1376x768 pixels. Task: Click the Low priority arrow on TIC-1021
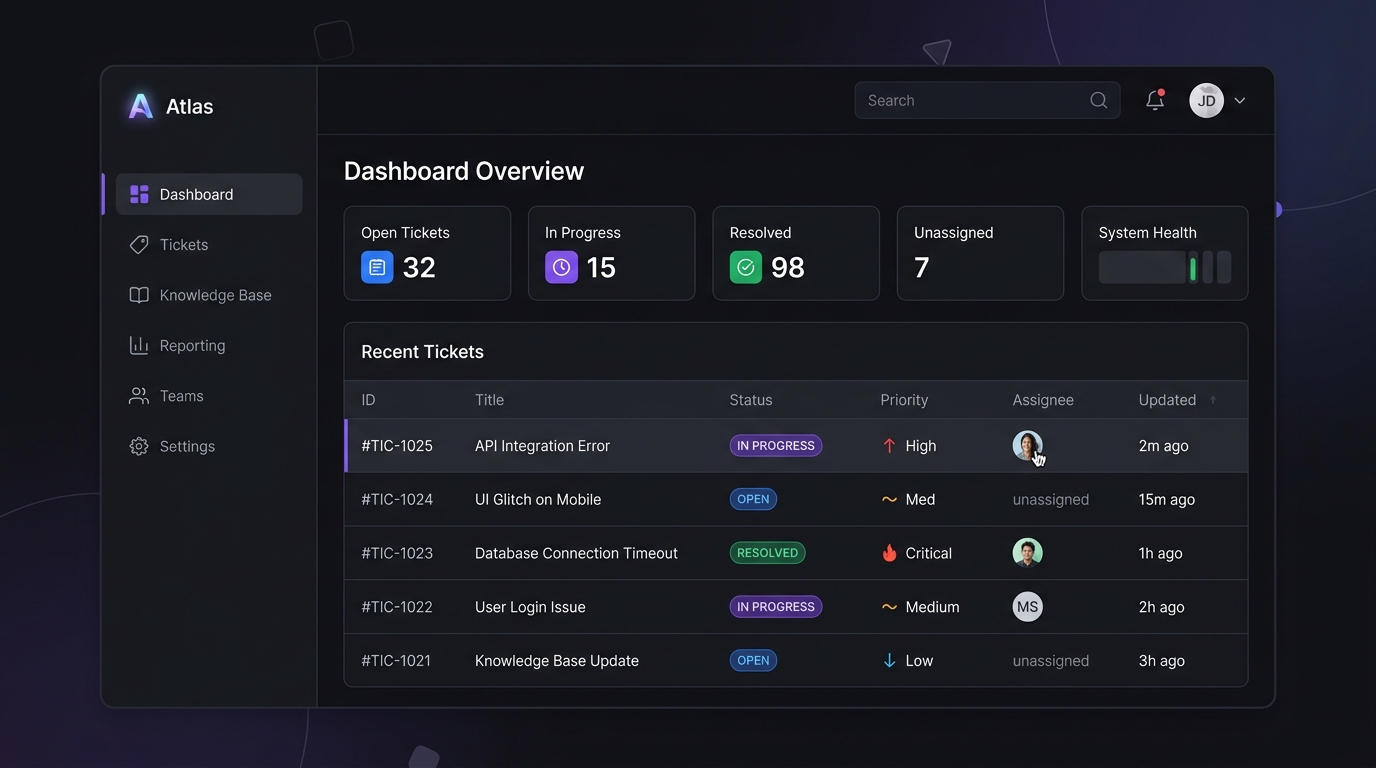point(889,661)
